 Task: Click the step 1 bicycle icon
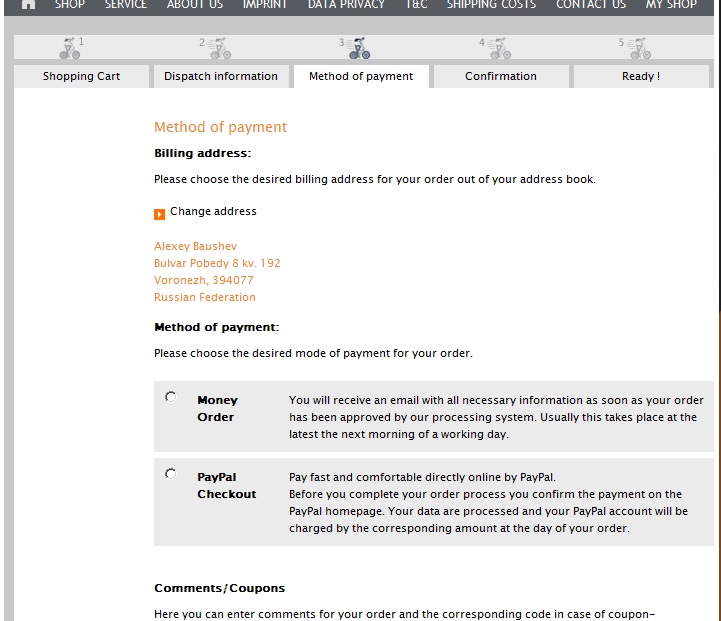(x=70, y=47)
